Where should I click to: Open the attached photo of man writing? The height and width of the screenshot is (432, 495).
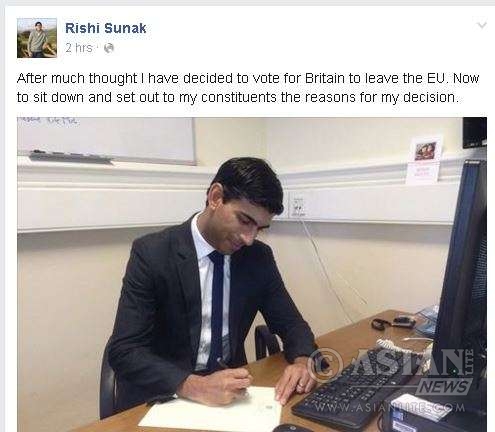(x=252, y=274)
